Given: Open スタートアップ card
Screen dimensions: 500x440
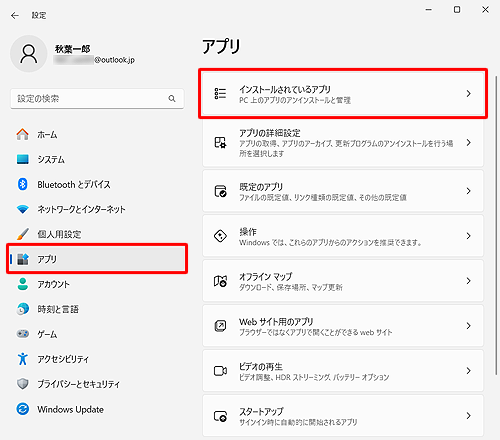Looking at the screenshot, I should [x=343, y=416].
